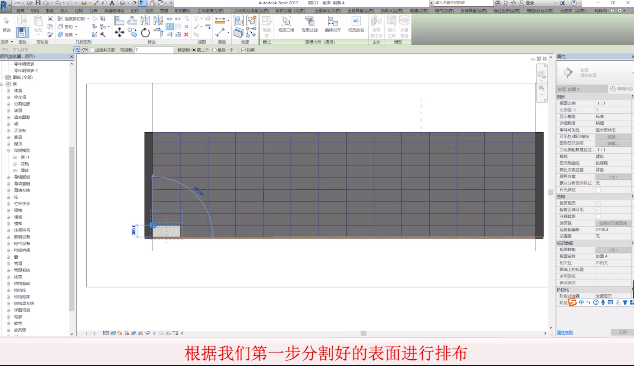The width and height of the screenshot is (634, 366).
Task: Click the Save icon in quick access toolbar
Action: [38, 3]
